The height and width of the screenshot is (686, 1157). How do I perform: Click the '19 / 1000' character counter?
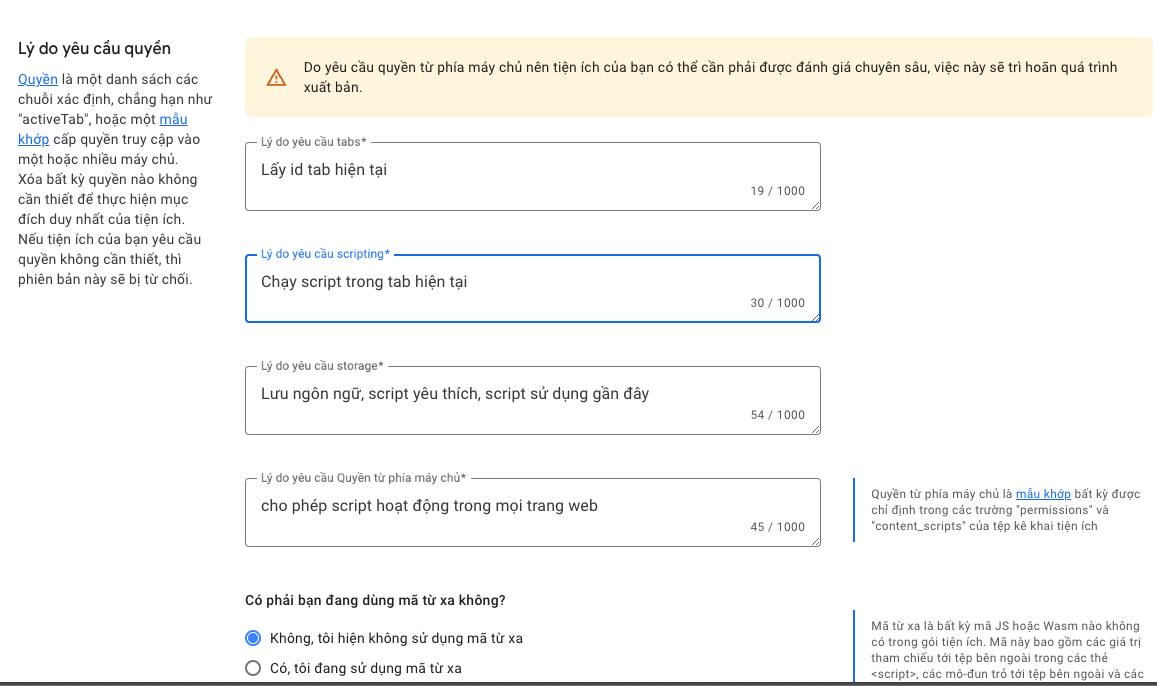778,190
